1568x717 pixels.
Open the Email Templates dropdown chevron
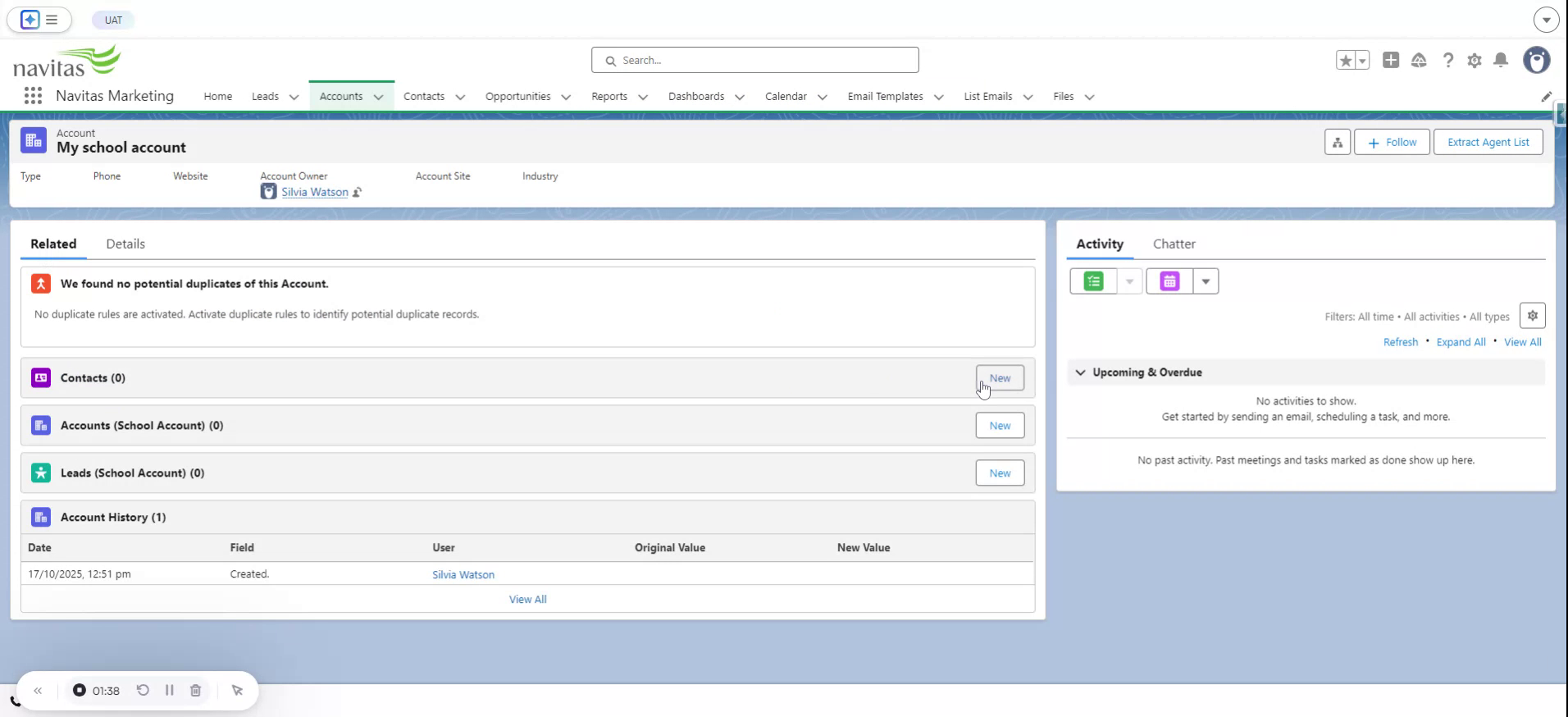939,97
